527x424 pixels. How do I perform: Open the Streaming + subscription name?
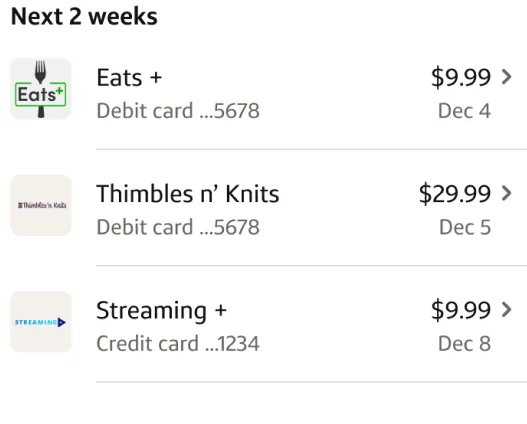[x=162, y=311]
